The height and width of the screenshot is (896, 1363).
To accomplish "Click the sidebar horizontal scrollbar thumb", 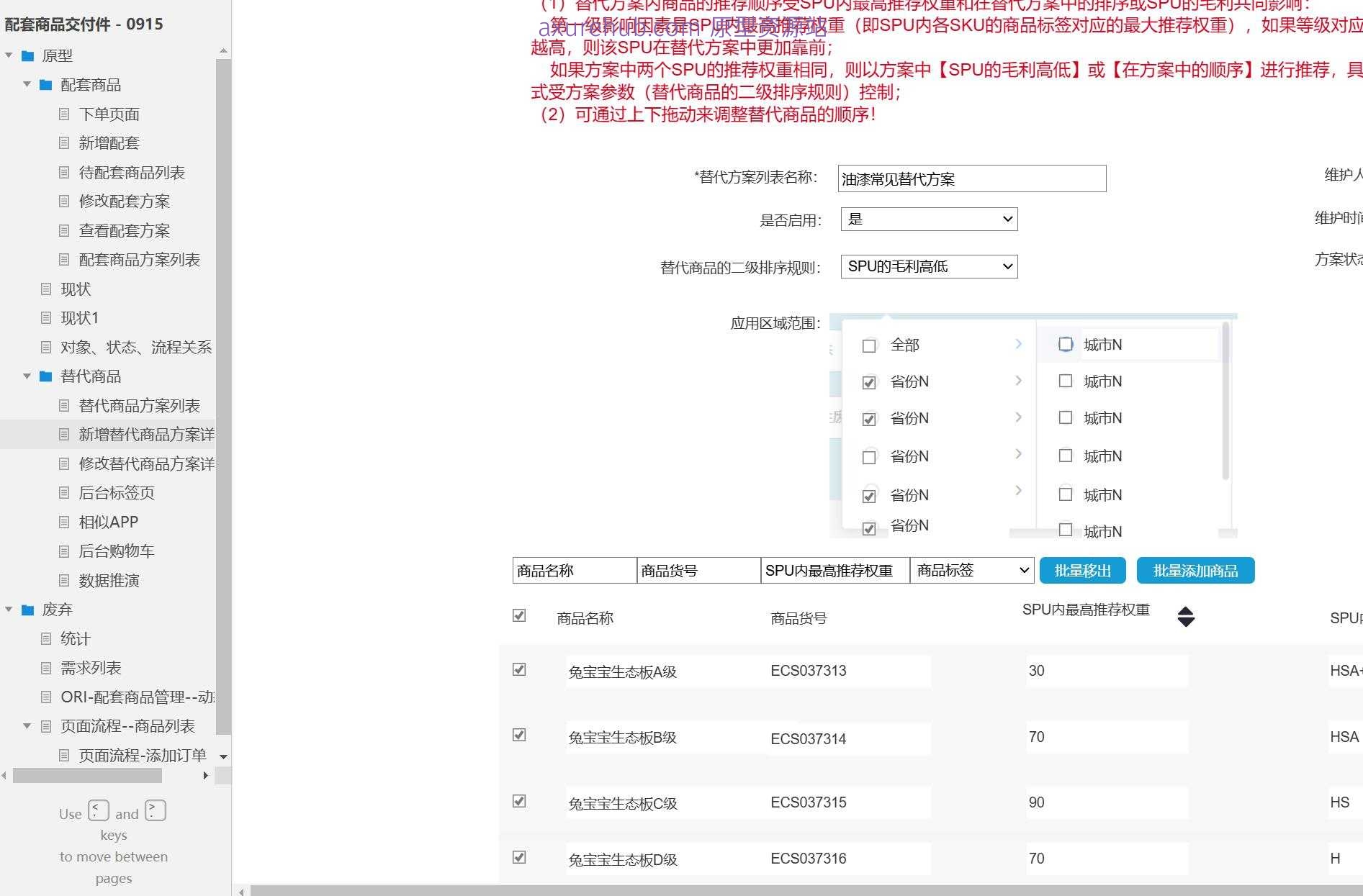I will [87, 776].
